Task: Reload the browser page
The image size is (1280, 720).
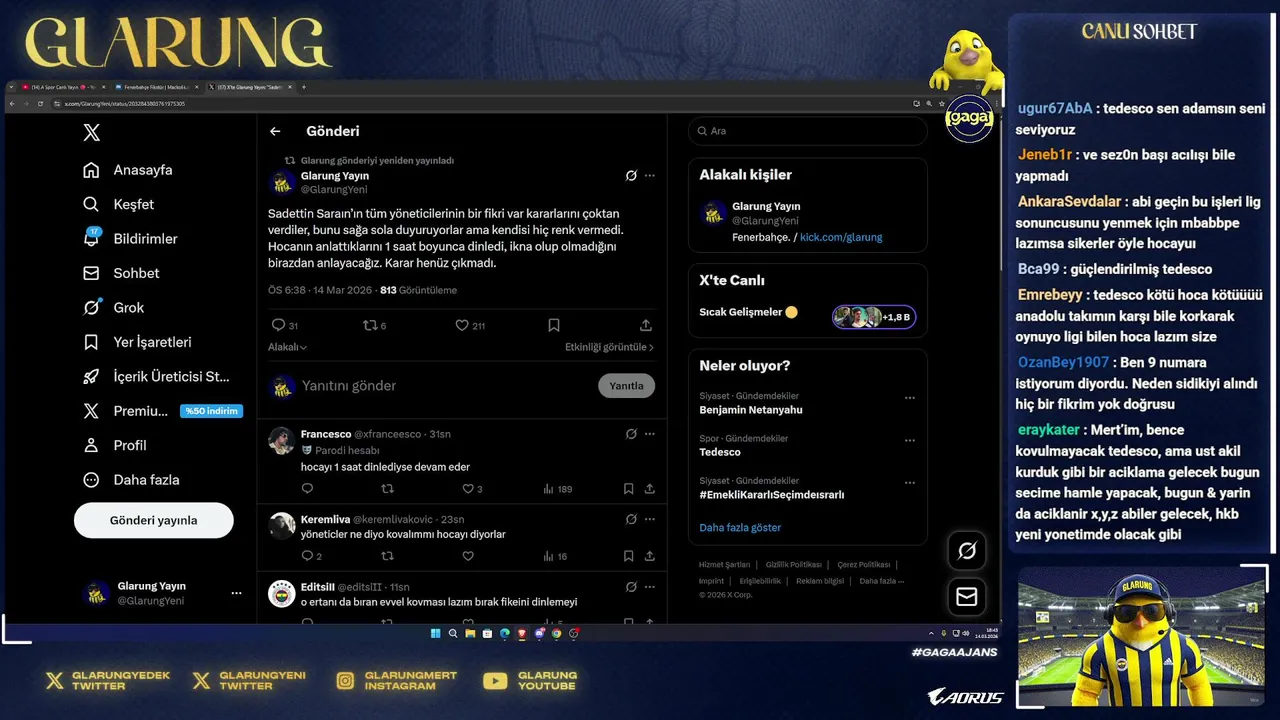Action: coord(40,103)
